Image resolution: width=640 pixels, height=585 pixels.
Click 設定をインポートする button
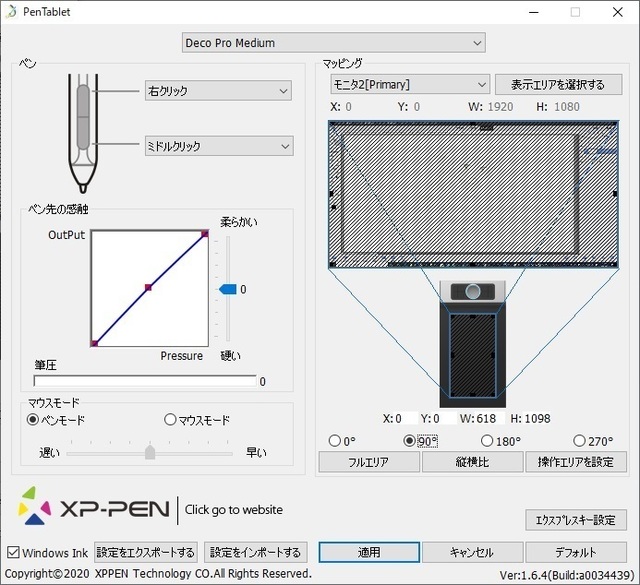point(256,552)
